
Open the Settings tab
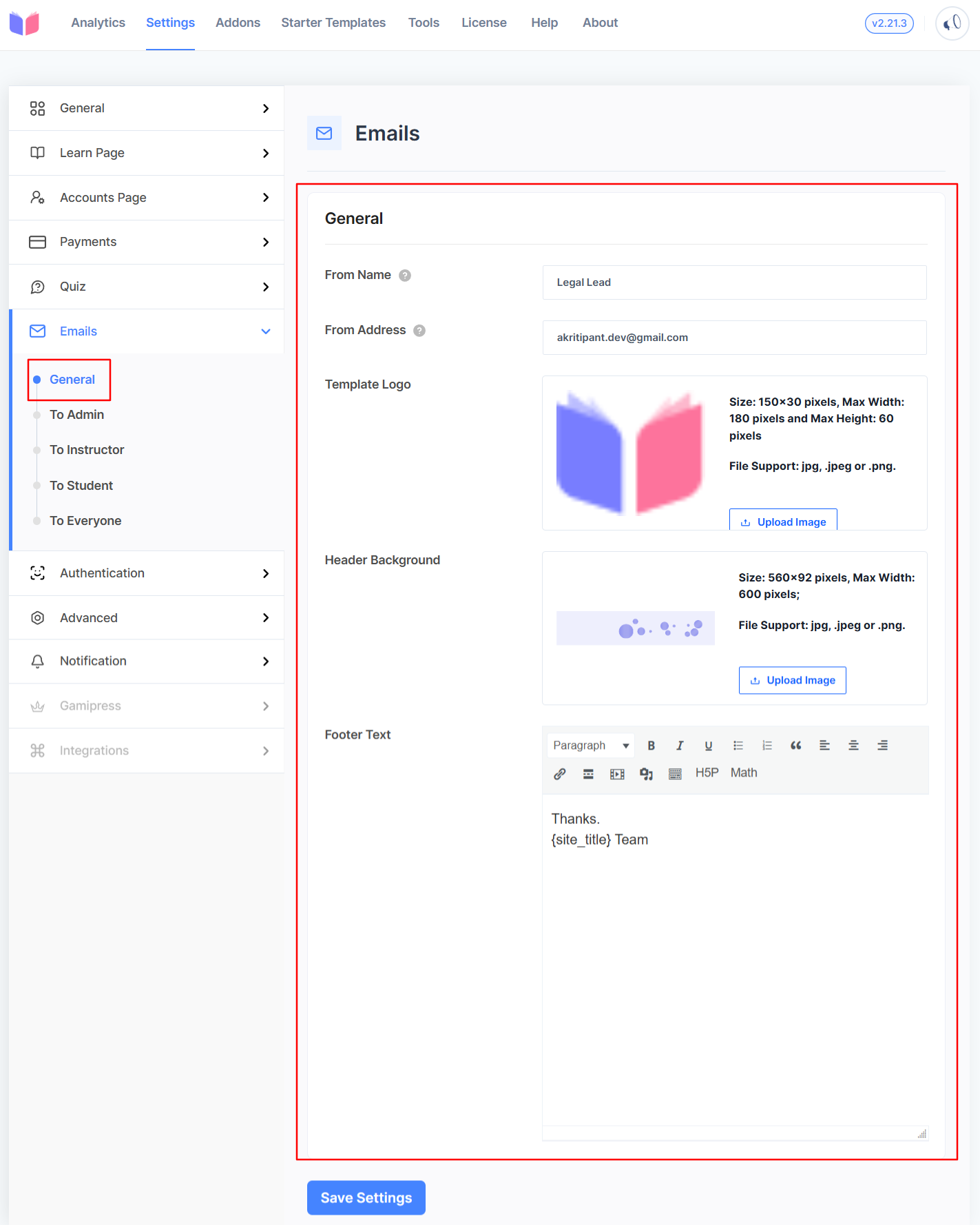(170, 23)
